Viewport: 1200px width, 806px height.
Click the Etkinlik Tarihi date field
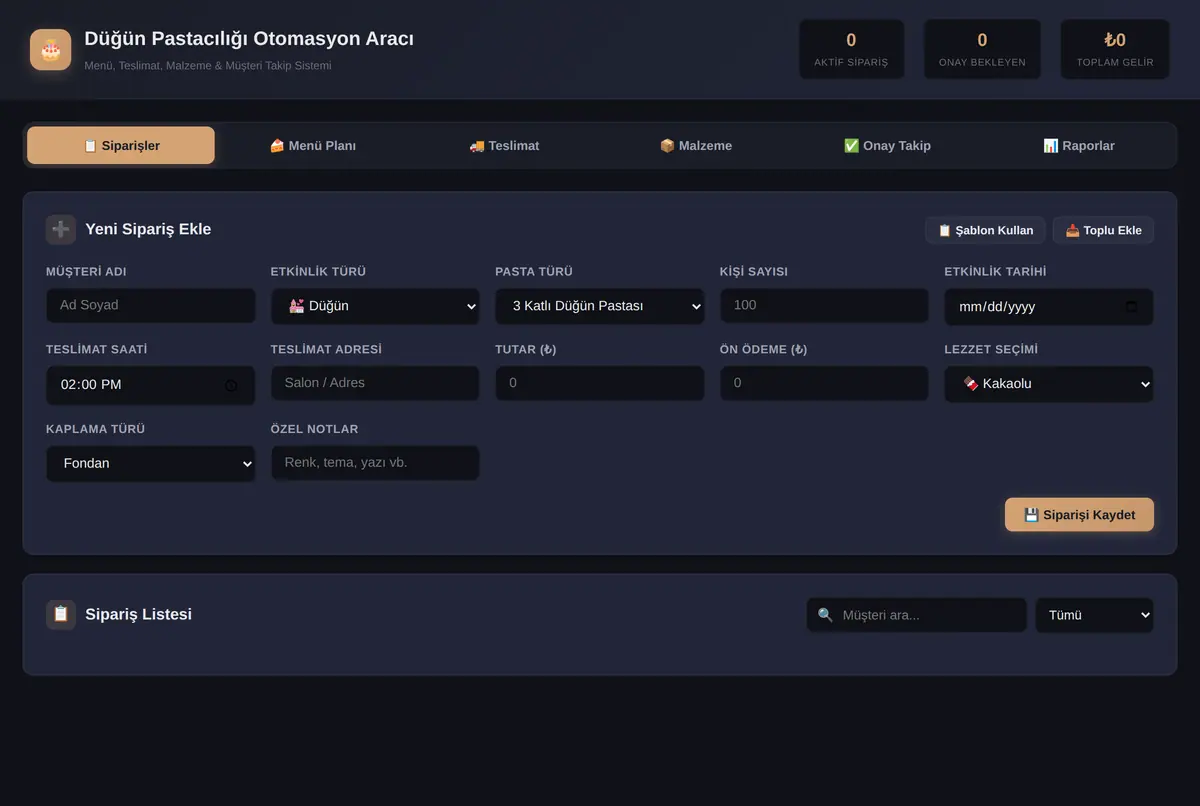[1049, 307]
